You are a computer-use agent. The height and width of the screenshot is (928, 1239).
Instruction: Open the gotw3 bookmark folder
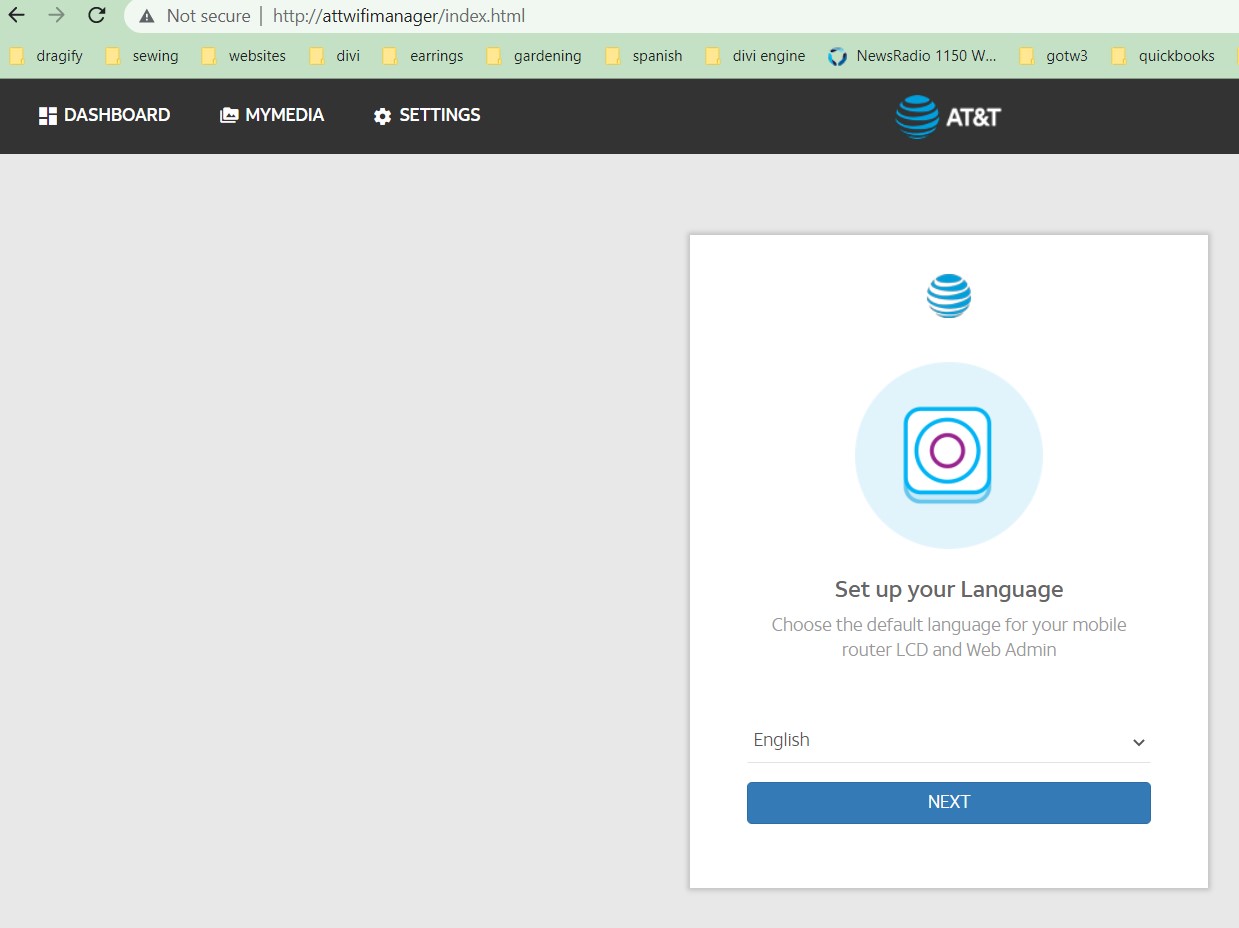(1054, 56)
